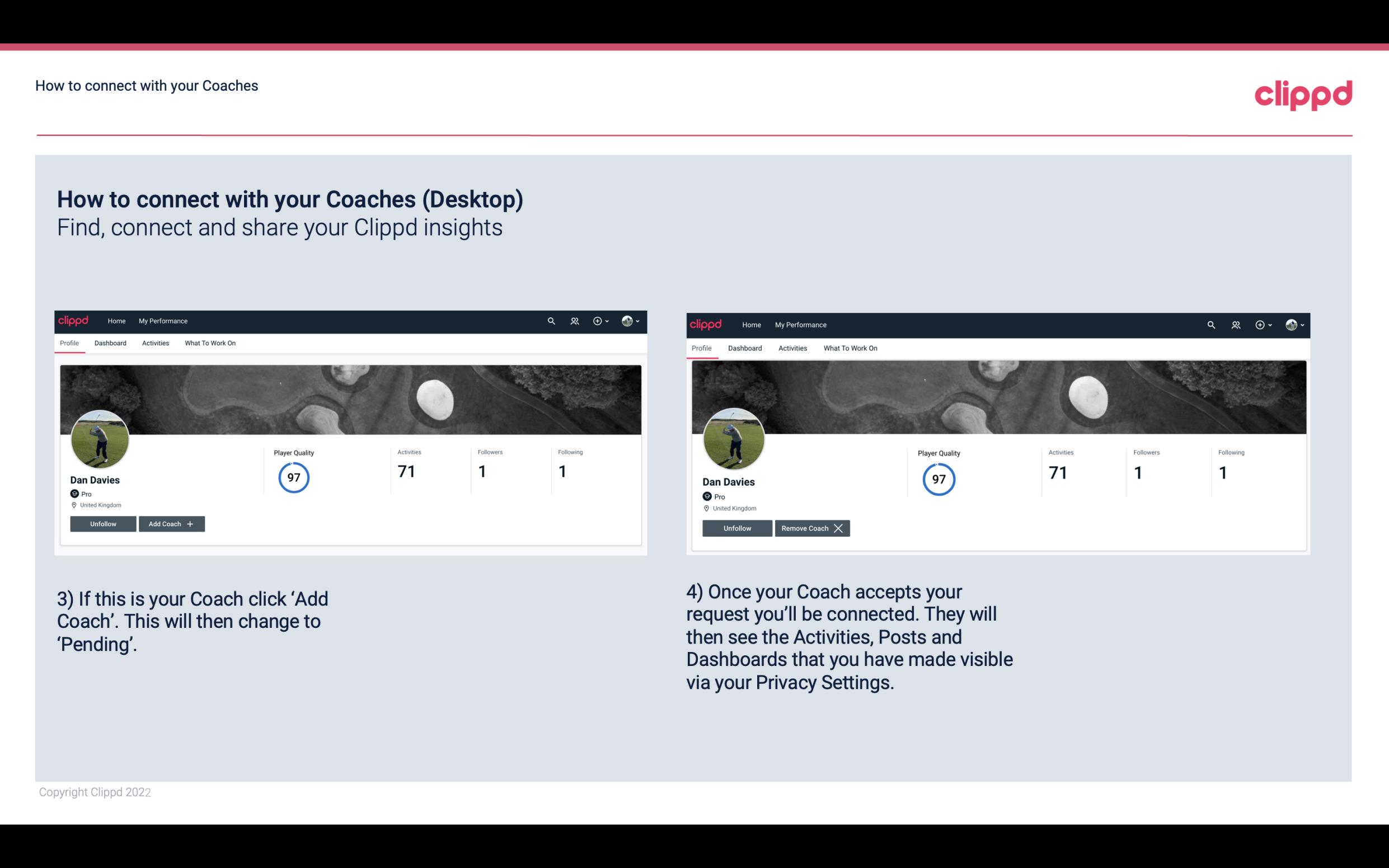Select the Dashboard tab in right screenshot
1389x868 pixels.
pyautogui.click(x=744, y=347)
